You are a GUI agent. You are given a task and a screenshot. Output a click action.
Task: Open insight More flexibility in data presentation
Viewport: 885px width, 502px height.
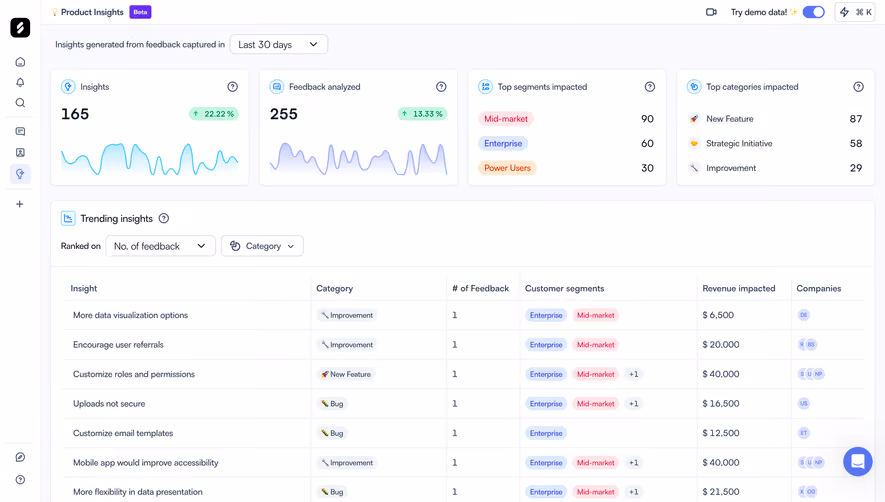tap(138, 492)
